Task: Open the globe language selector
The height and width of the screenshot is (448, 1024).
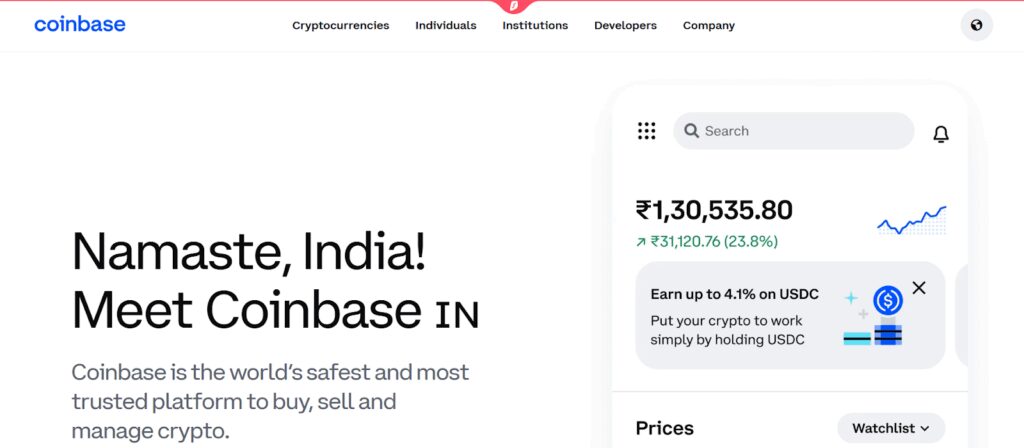Action: click(x=976, y=25)
